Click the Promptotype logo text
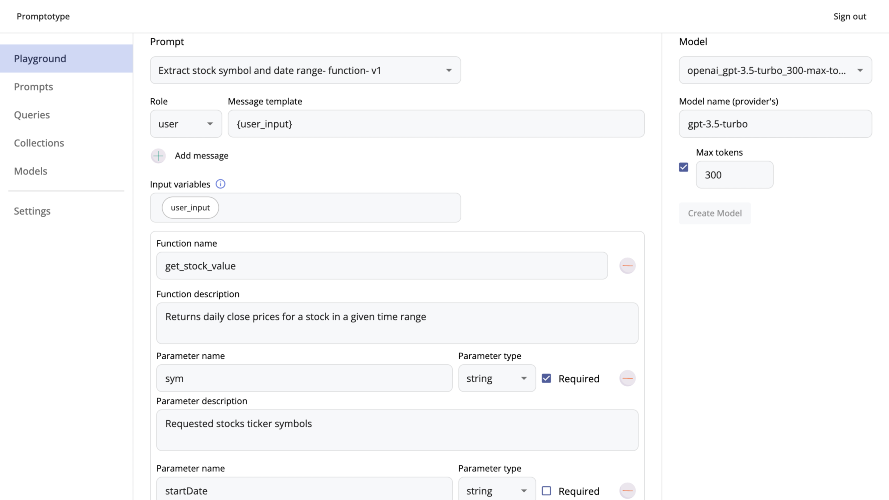Screen dimensions: 889x500 (43, 16)
